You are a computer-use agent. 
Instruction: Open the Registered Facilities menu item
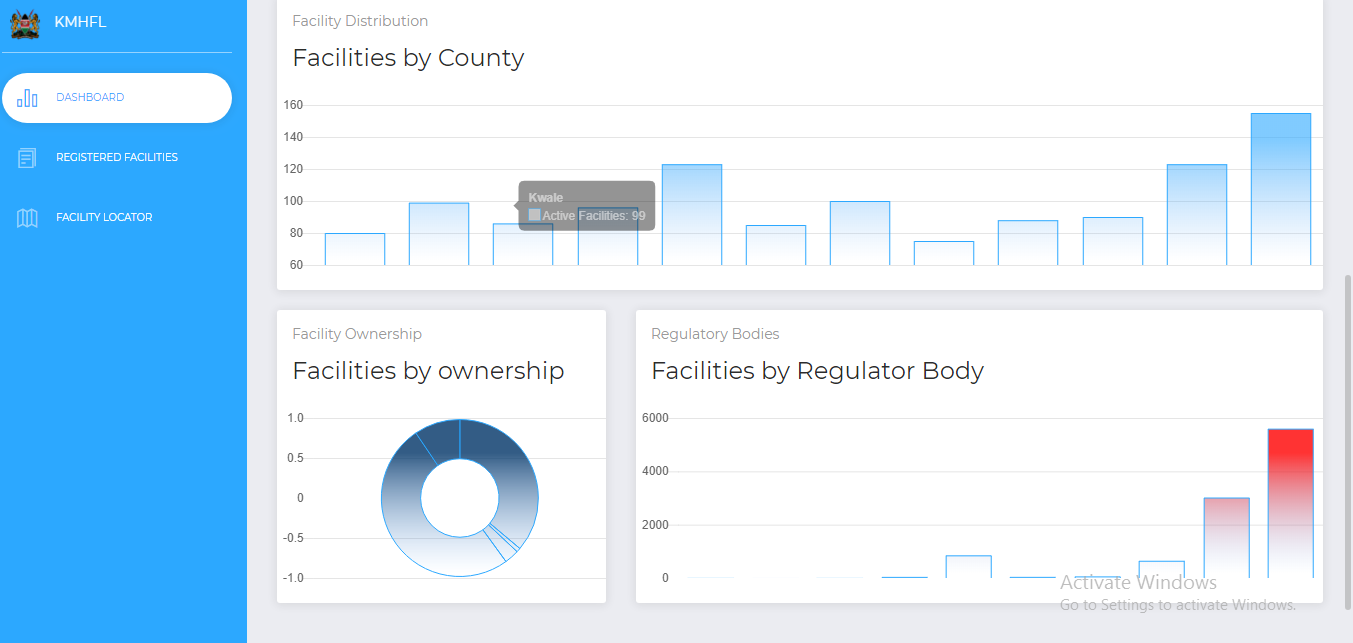117,158
